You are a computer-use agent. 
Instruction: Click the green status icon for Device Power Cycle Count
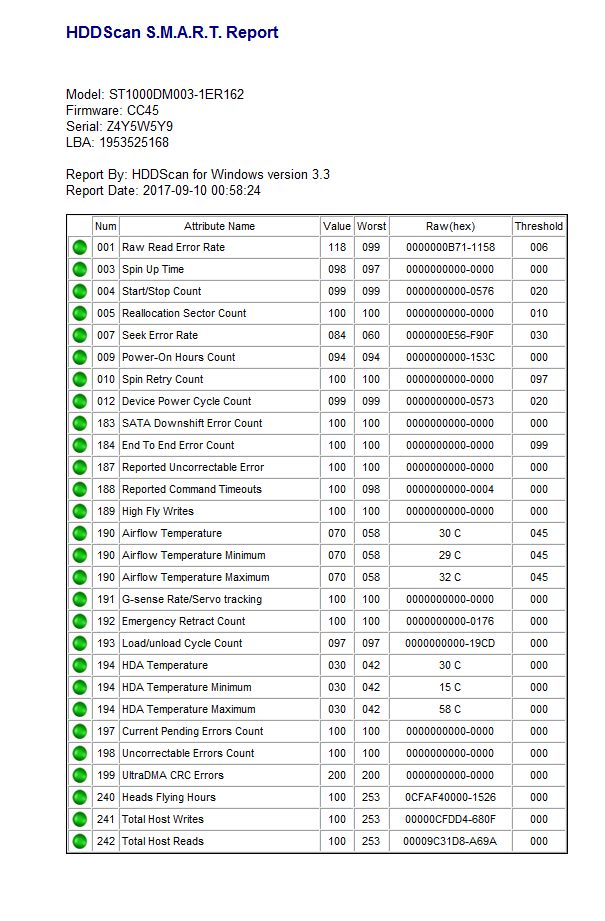click(80, 402)
